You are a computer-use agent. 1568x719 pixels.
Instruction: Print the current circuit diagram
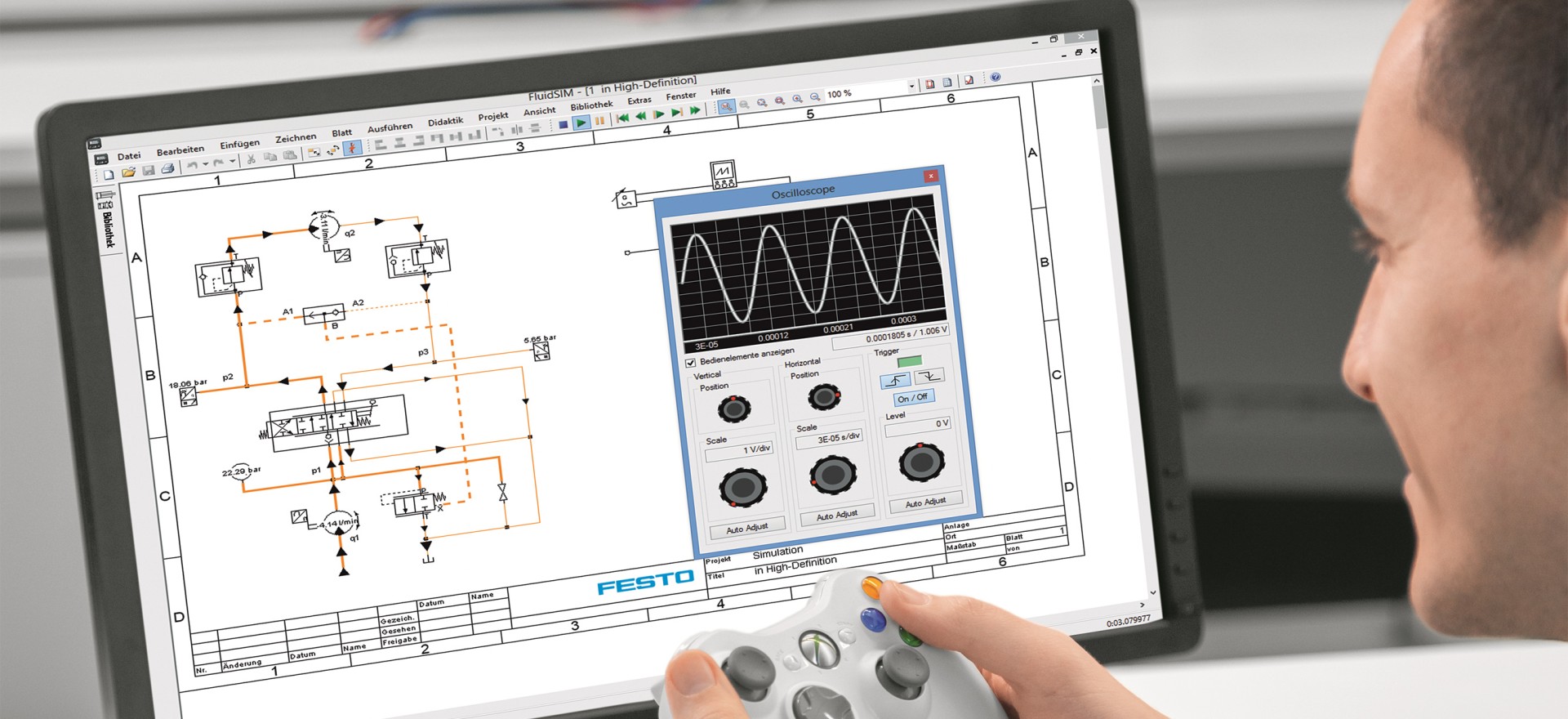coord(167,168)
